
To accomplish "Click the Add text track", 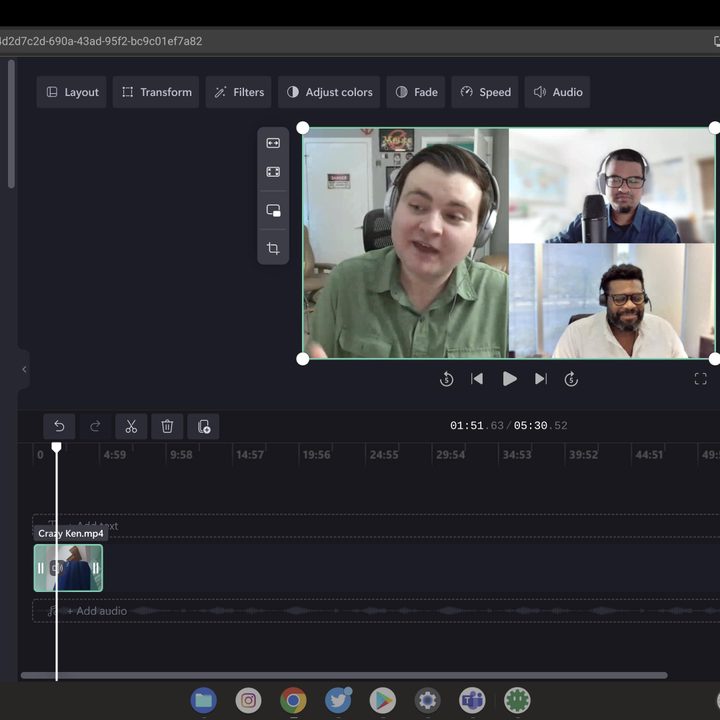I will 376,526.
